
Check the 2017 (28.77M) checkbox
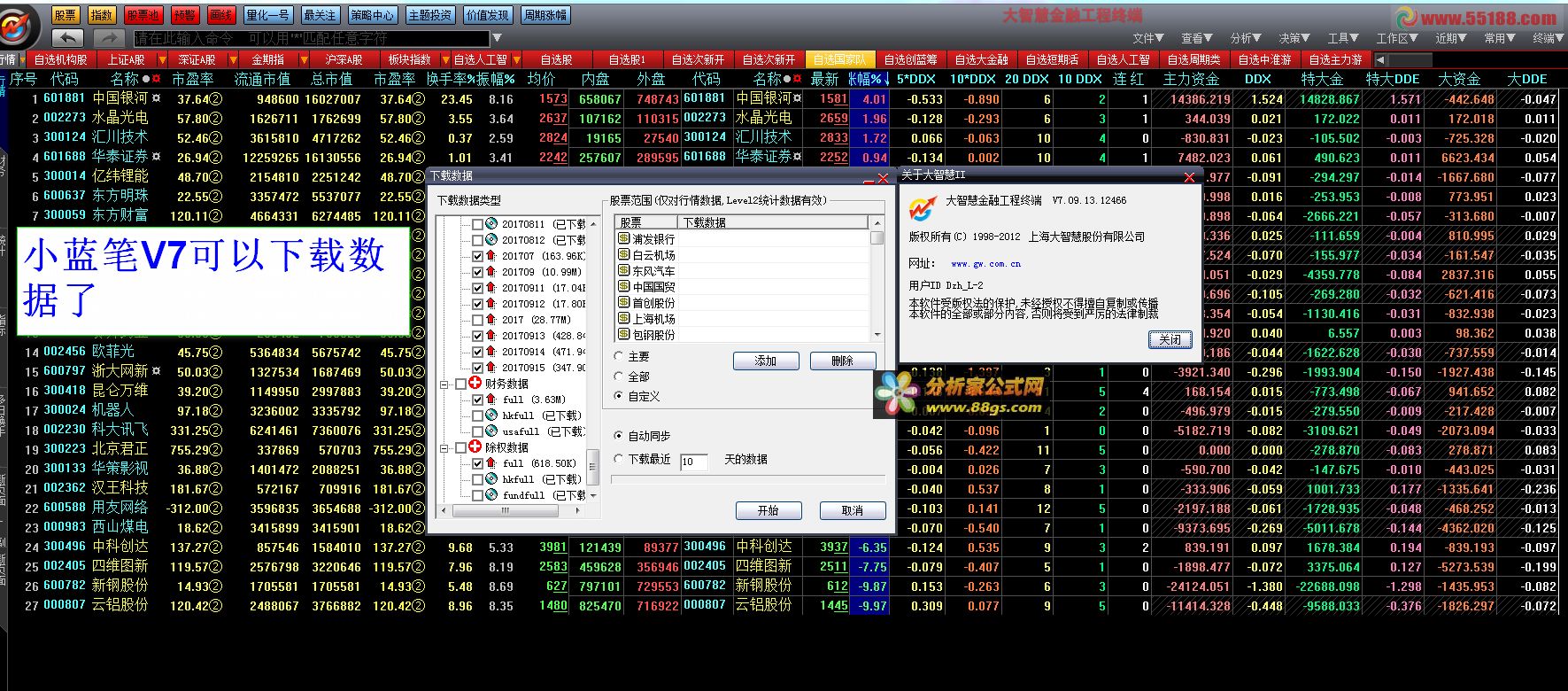pos(478,320)
